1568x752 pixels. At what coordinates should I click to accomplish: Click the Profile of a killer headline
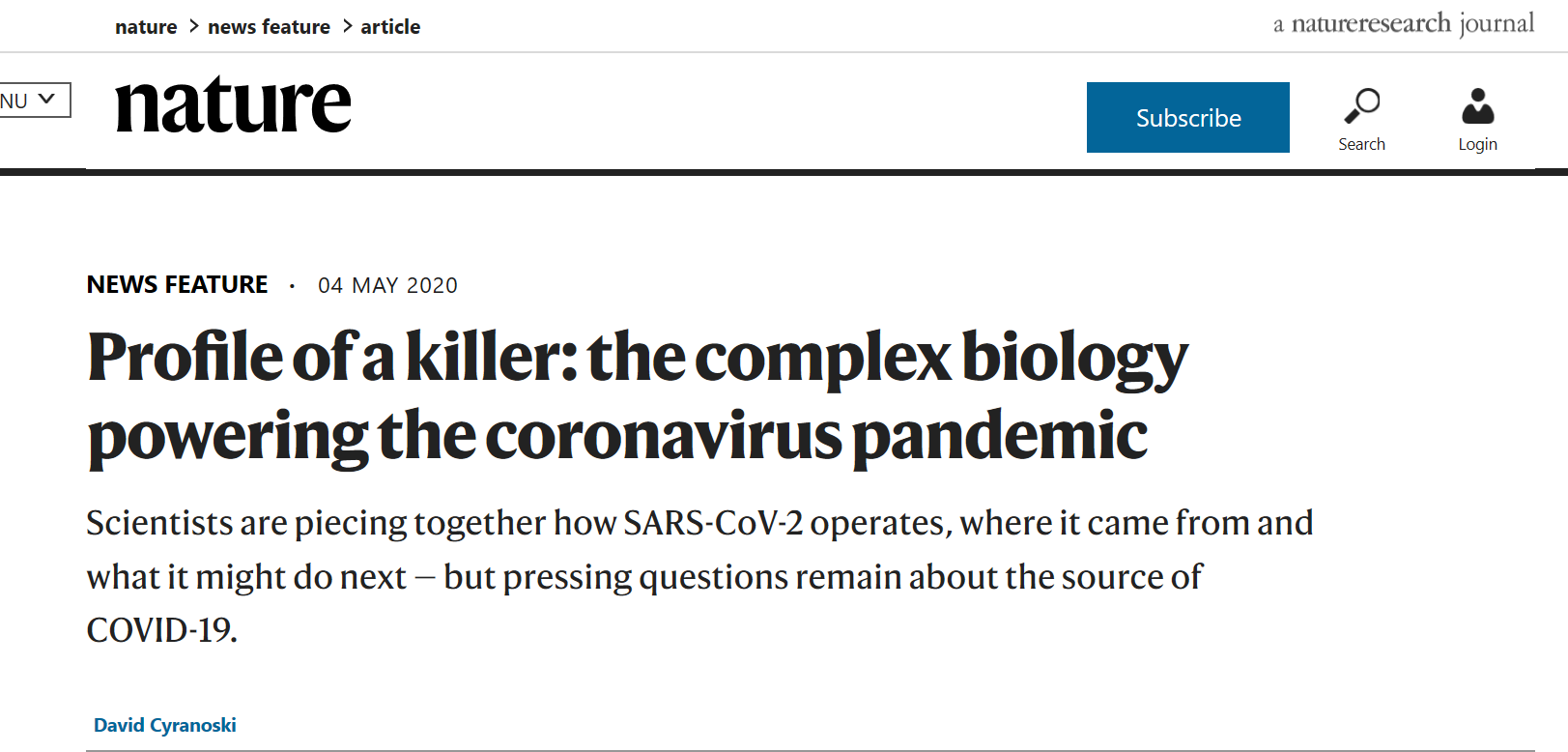(x=638, y=396)
